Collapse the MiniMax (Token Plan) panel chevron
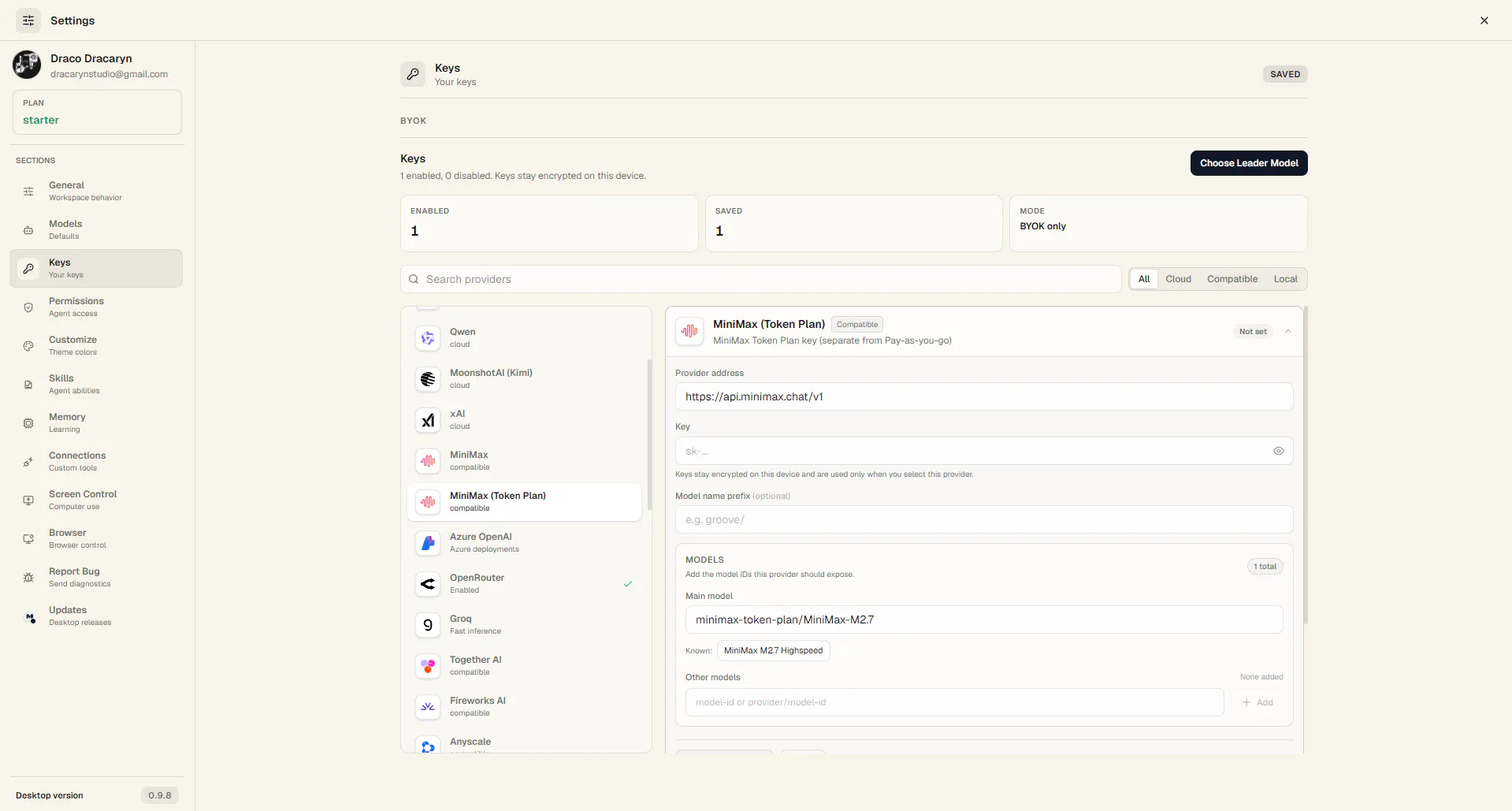Screen dimensions: 1512x811 point(1288,331)
